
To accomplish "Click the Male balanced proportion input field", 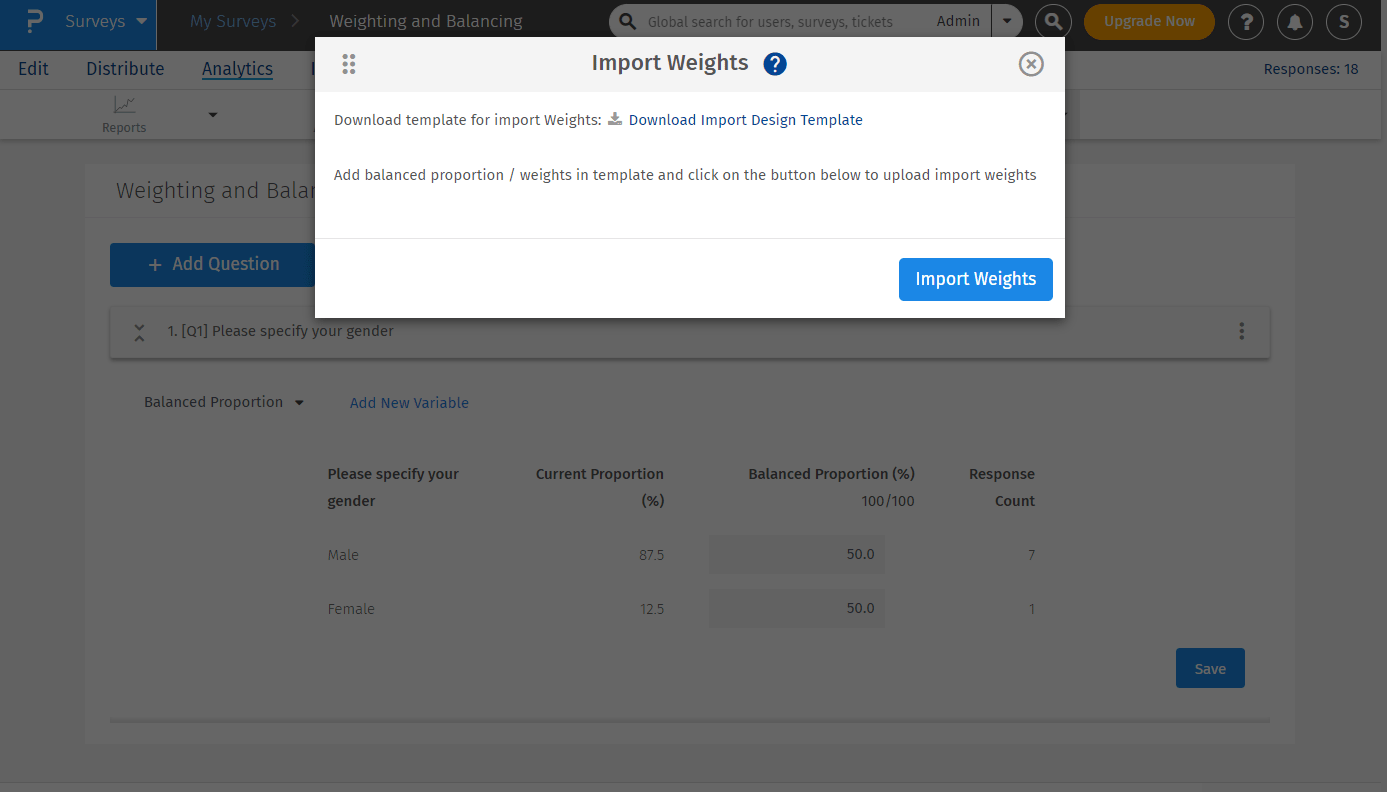I will (x=796, y=554).
